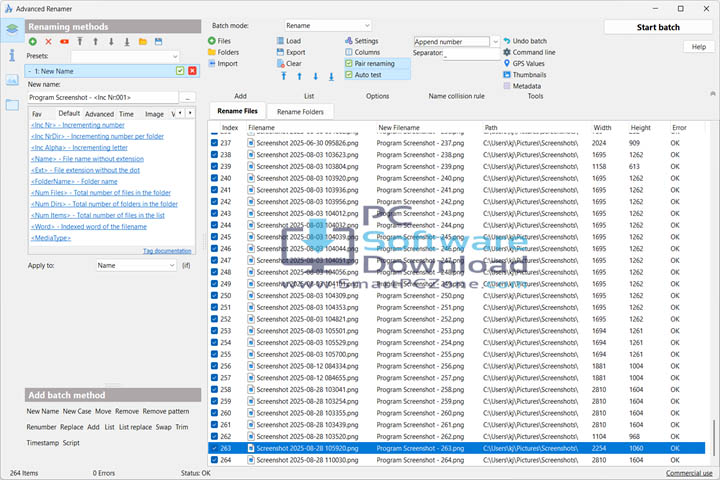720x480 pixels.
Task: Collapse the 1: New Name method
Action: coord(30,71)
